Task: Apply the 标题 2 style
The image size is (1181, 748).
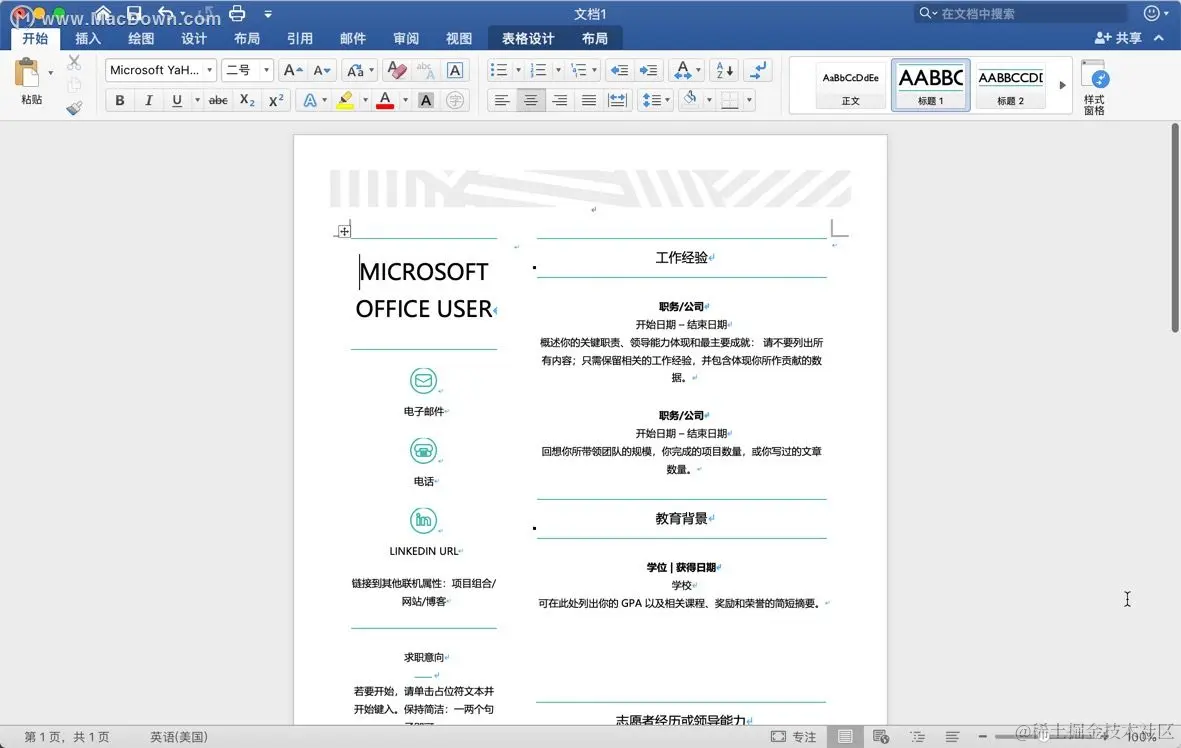Action: click(x=1010, y=85)
